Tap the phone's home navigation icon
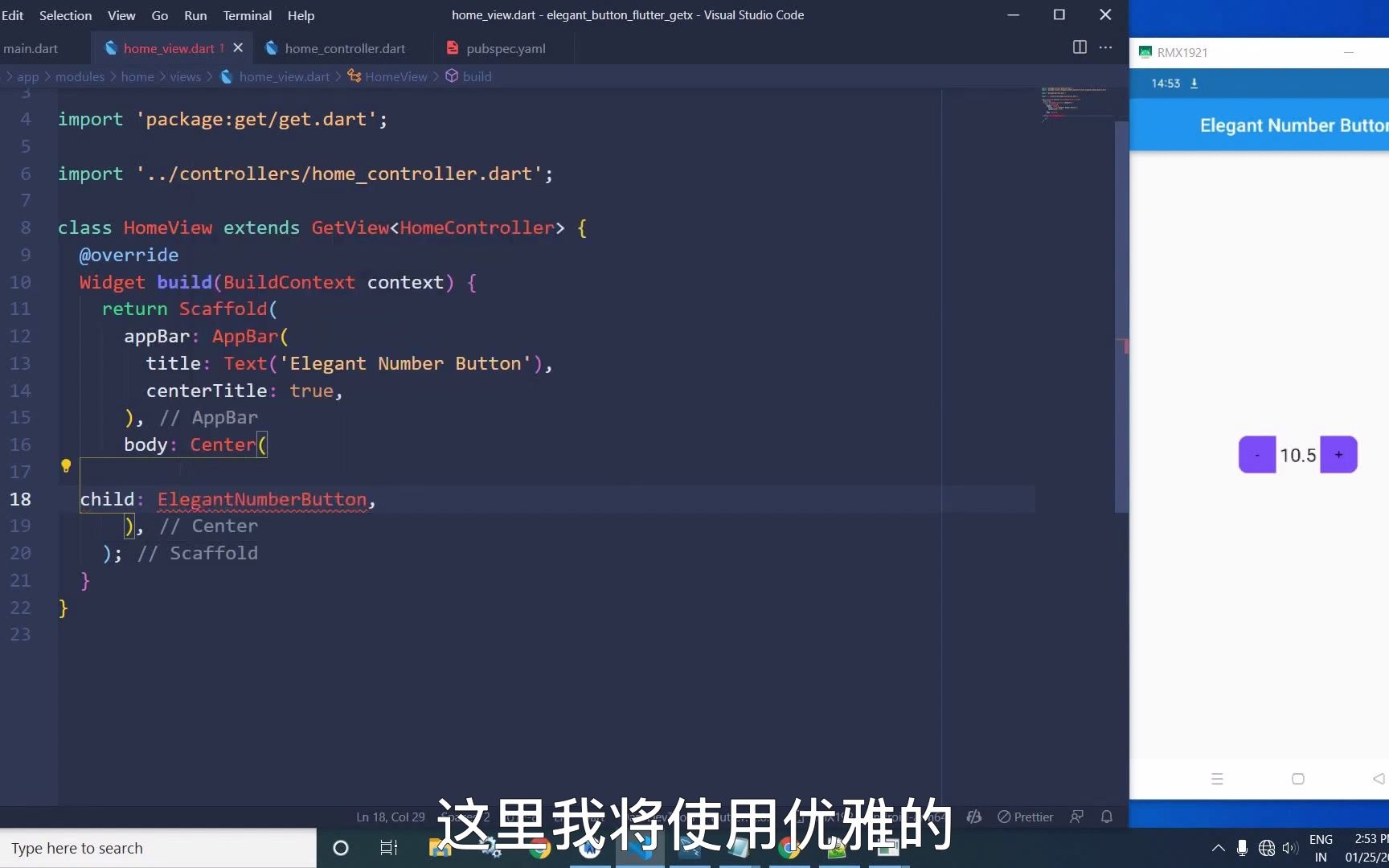This screenshot has width=1389, height=868. point(1298,779)
